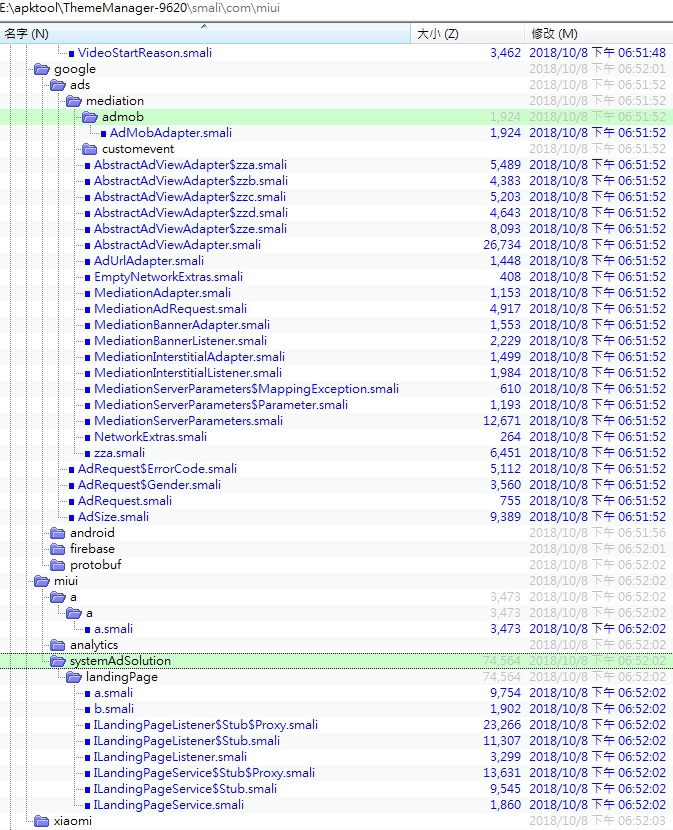Select MediationInterstitialListener.smali file
The width and height of the screenshot is (673, 830).
(x=188, y=373)
